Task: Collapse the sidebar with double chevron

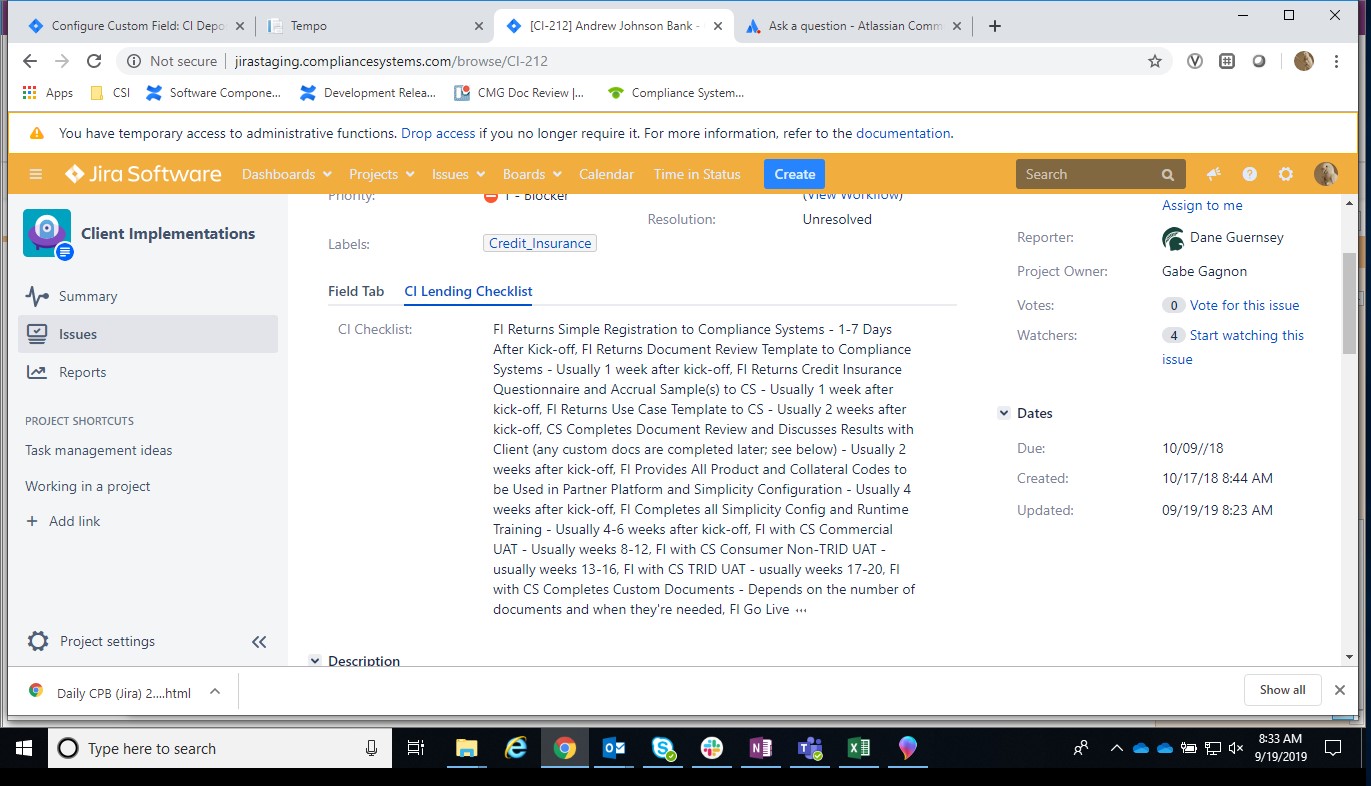Action: (259, 642)
